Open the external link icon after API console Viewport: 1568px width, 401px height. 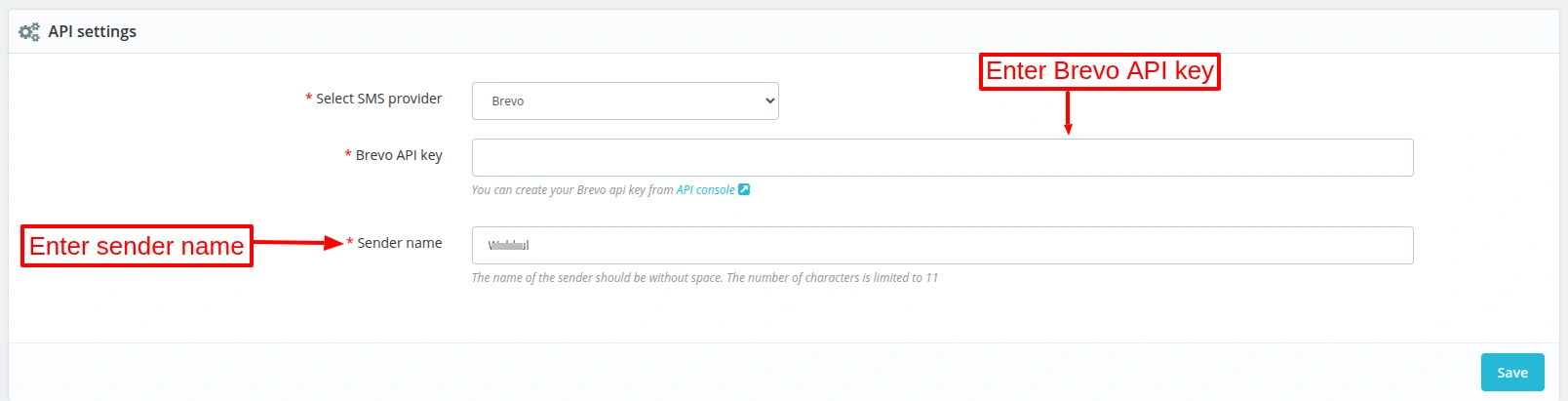[744, 189]
